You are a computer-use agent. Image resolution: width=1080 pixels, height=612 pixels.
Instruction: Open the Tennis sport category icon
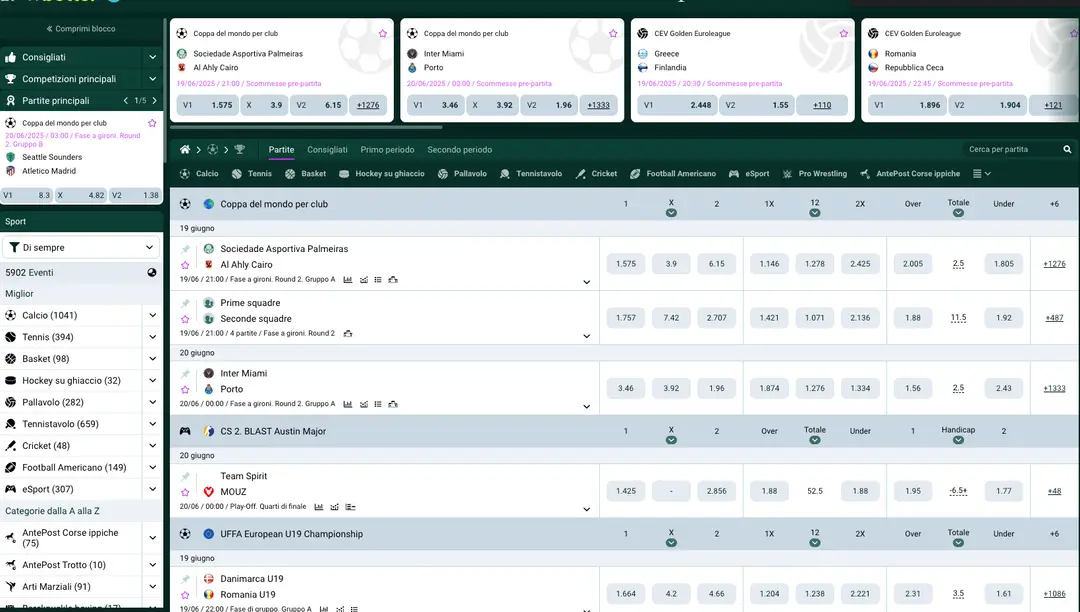pos(235,173)
